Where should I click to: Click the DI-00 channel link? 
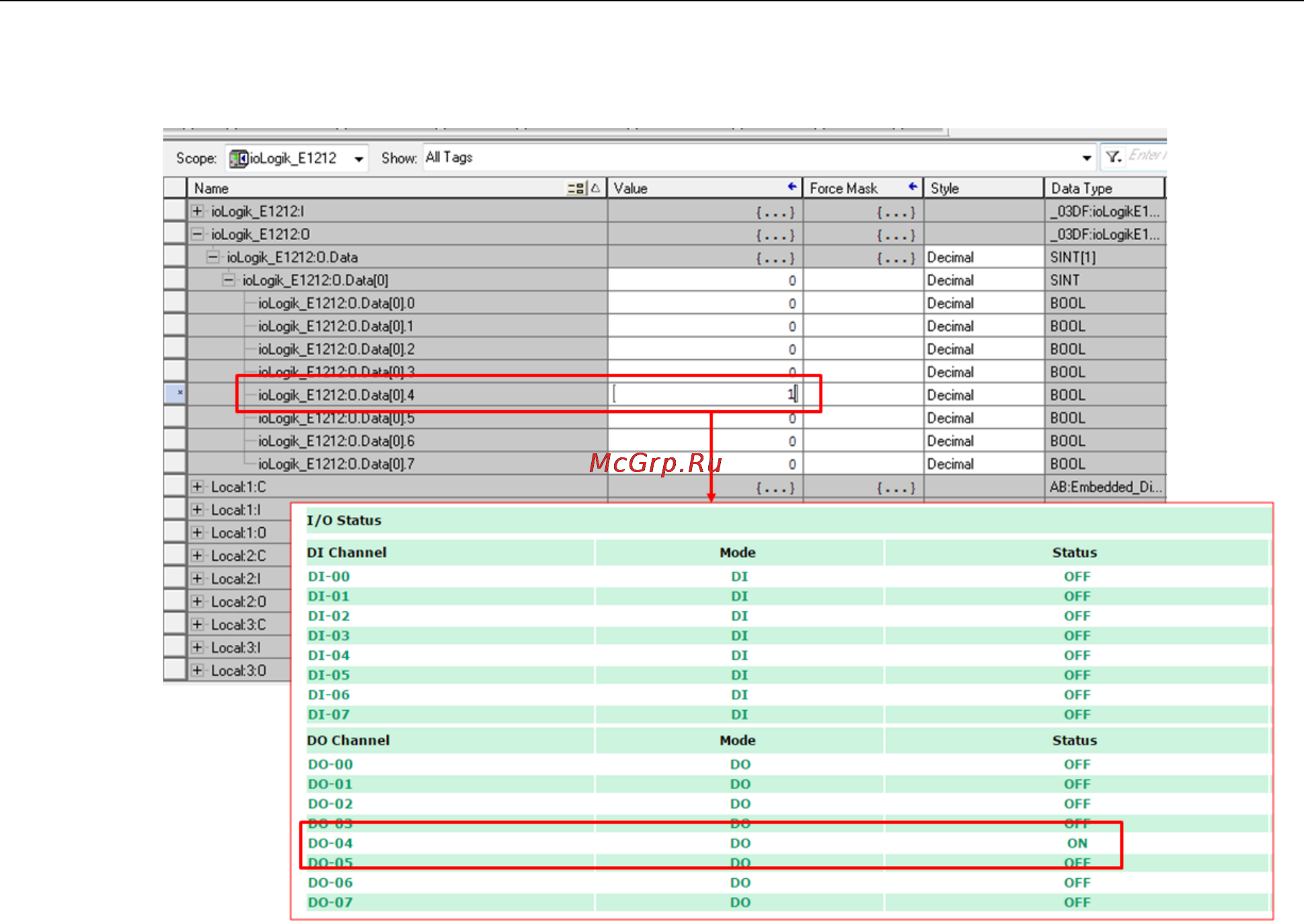(x=329, y=576)
